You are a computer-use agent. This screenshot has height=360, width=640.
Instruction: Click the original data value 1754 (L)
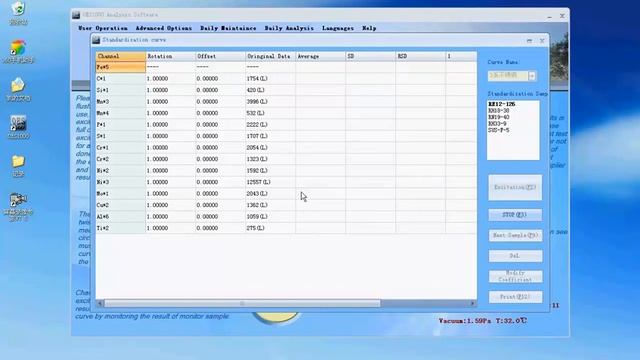pos(257,78)
